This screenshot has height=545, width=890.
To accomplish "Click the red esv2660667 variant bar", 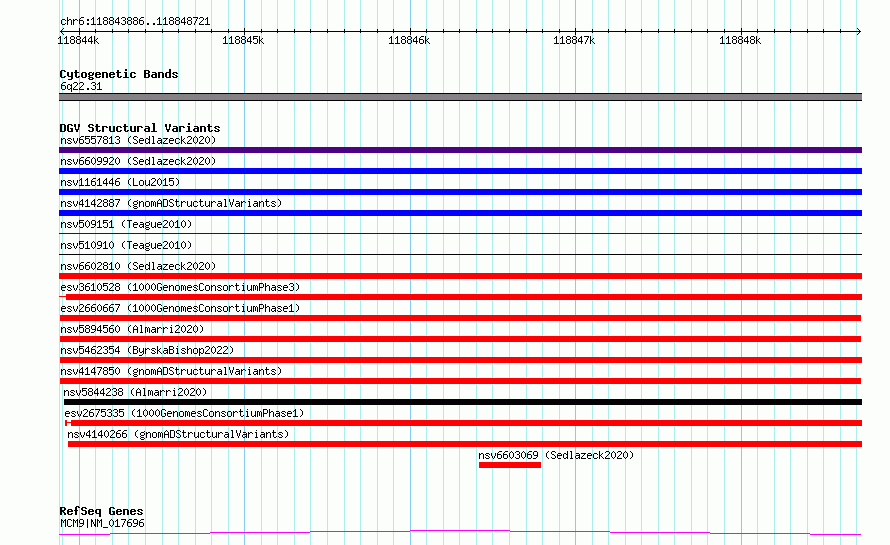I will click(460, 318).
